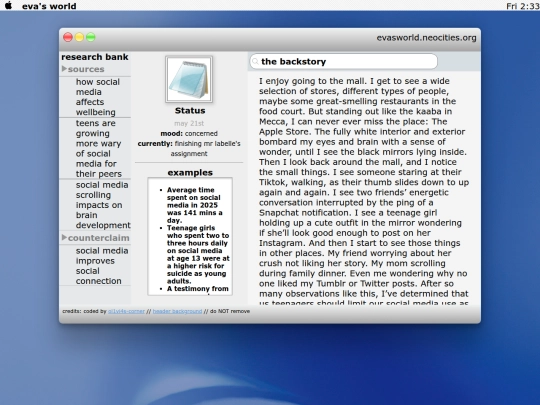Click the notepad status icon
The width and height of the screenshot is (540, 405).
pos(189,79)
